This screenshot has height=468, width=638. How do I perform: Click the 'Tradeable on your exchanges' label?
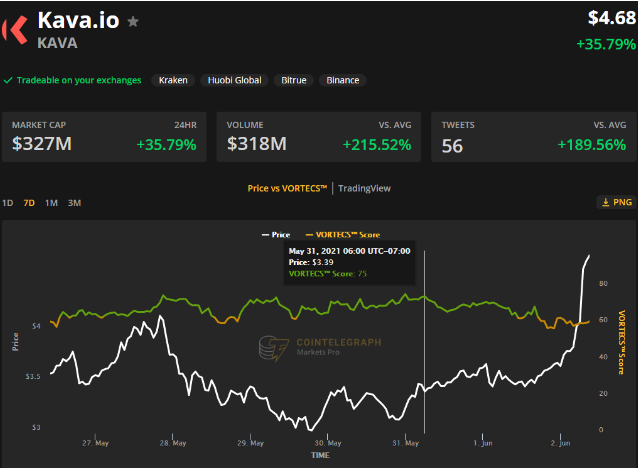[79, 80]
